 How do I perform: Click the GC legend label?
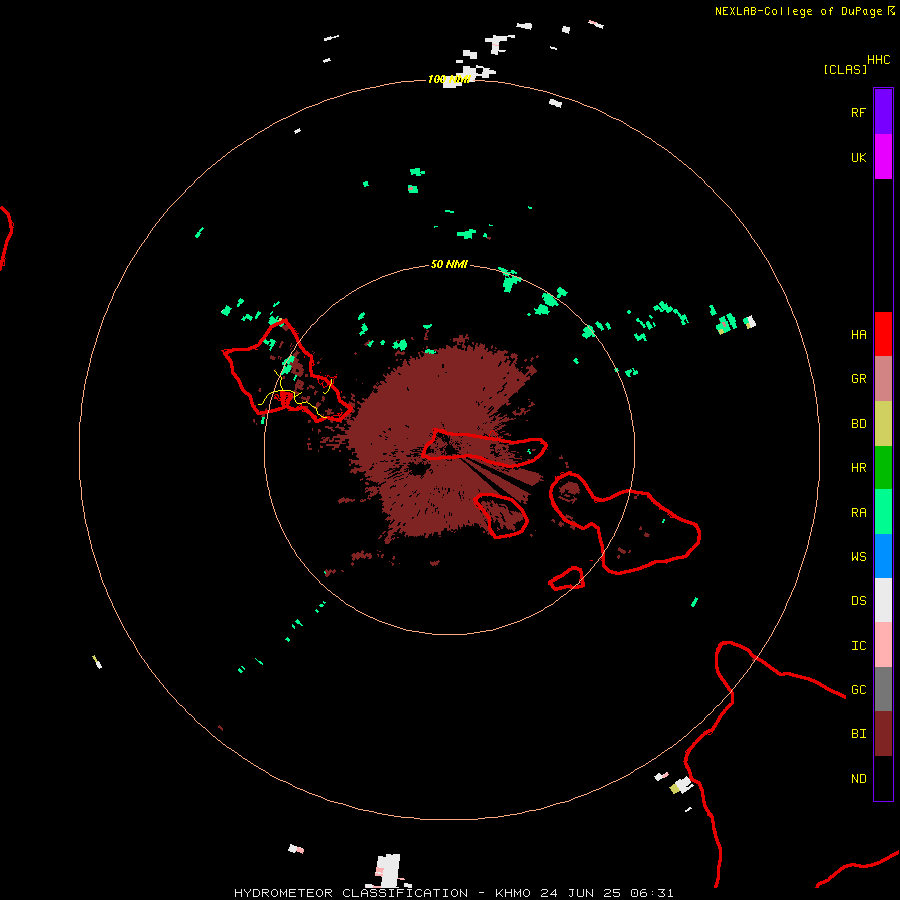click(x=858, y=690)
